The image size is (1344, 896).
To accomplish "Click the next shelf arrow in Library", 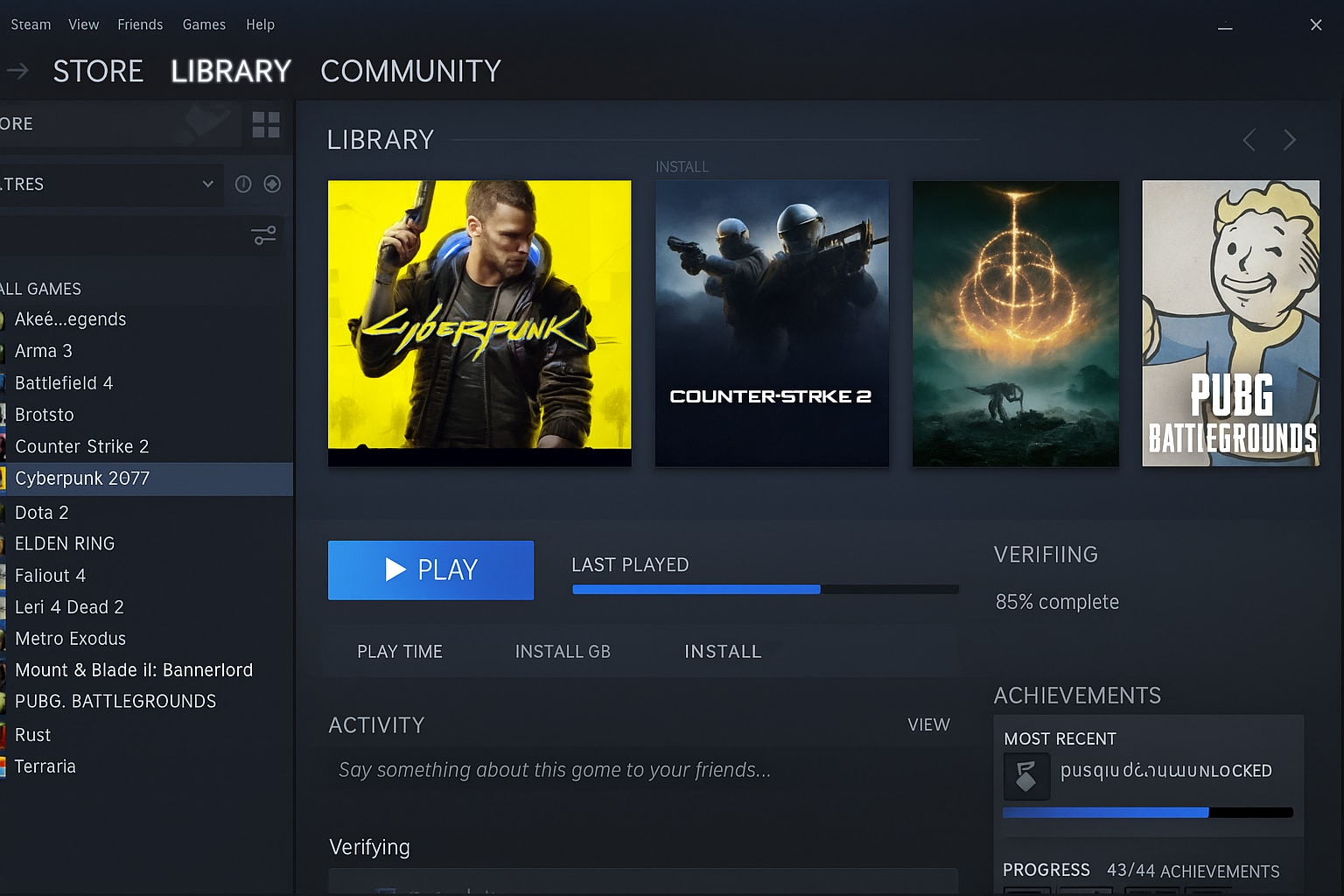I will pyautogui.click(x=1290, y=140).
